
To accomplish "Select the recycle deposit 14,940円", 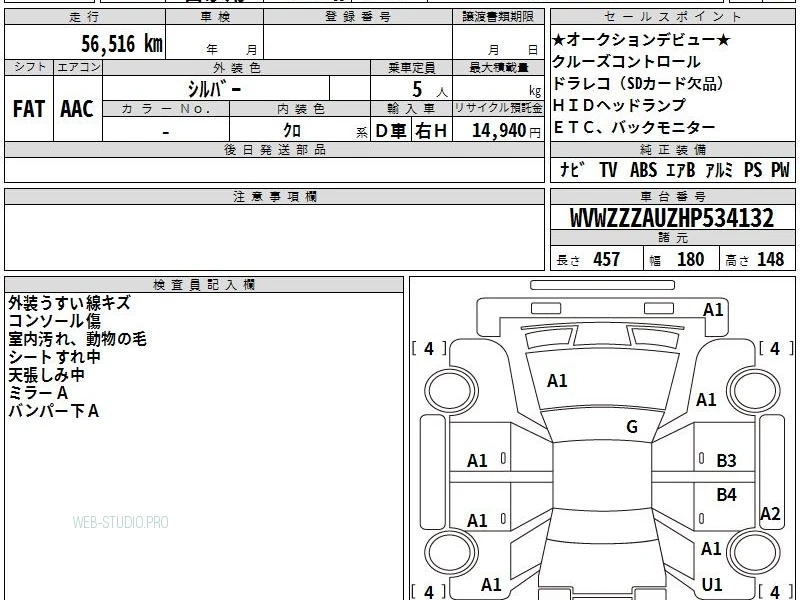I will tap(506, 131).
